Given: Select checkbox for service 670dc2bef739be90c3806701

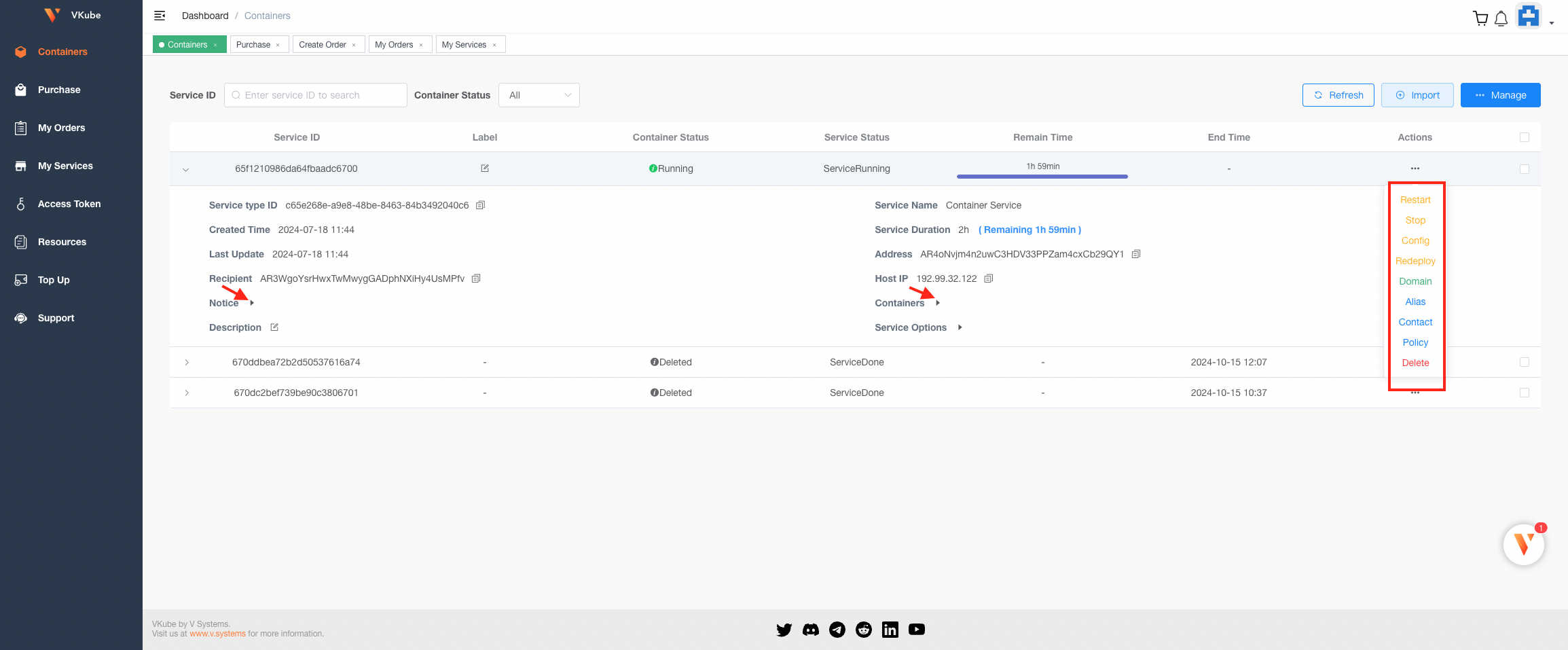Looking at the screenshot, I should point(1525,393).
